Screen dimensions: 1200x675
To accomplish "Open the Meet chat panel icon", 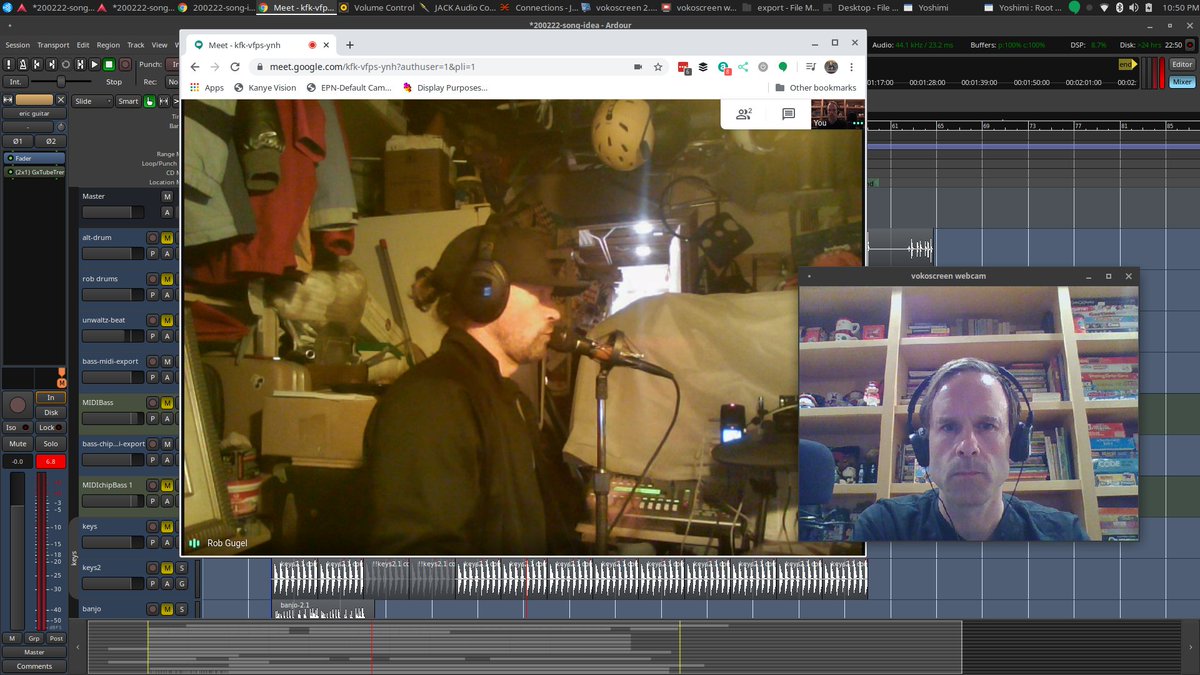I will coord(788,114).
